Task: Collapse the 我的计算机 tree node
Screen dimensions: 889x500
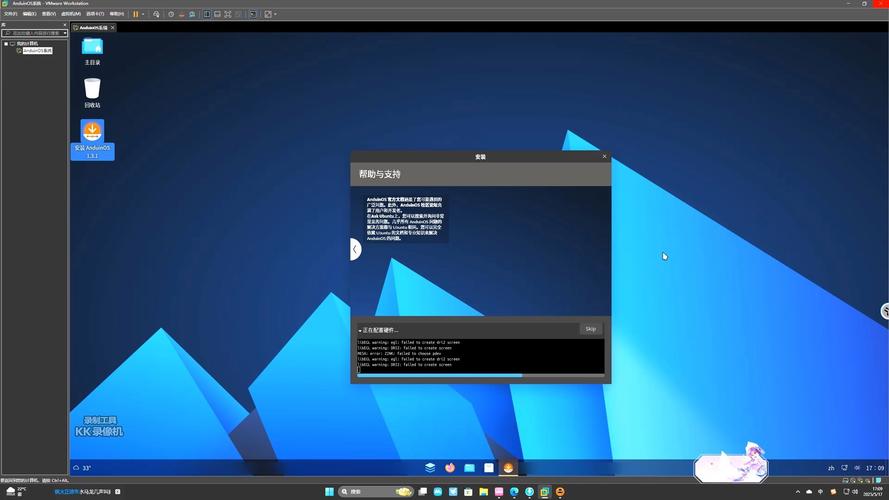Action: coord(6,44)
